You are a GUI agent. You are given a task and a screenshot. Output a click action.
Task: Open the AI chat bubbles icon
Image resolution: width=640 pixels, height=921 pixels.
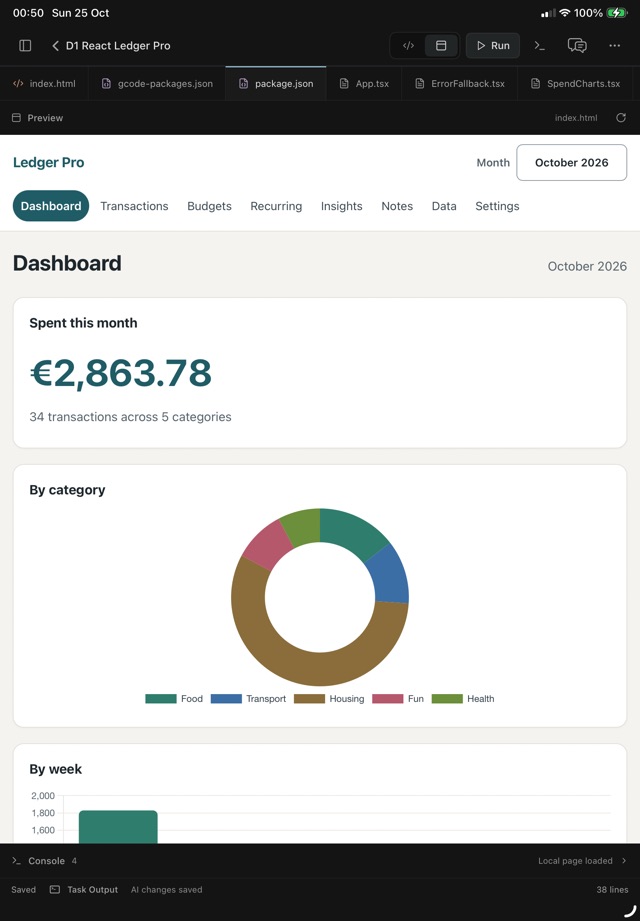pos(577,46)
